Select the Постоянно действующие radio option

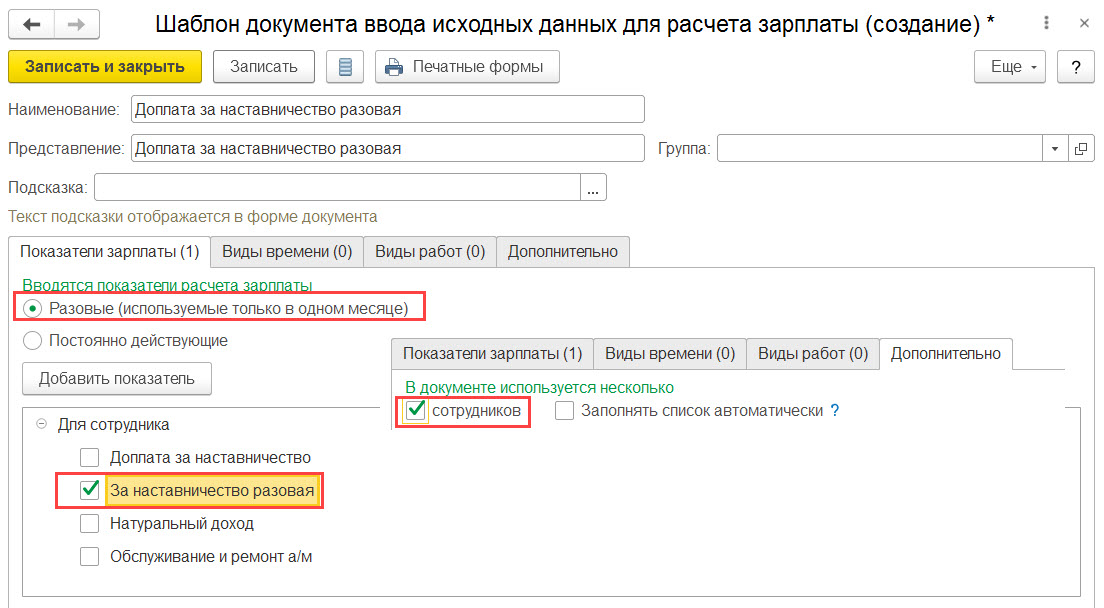tap(32, 341)
